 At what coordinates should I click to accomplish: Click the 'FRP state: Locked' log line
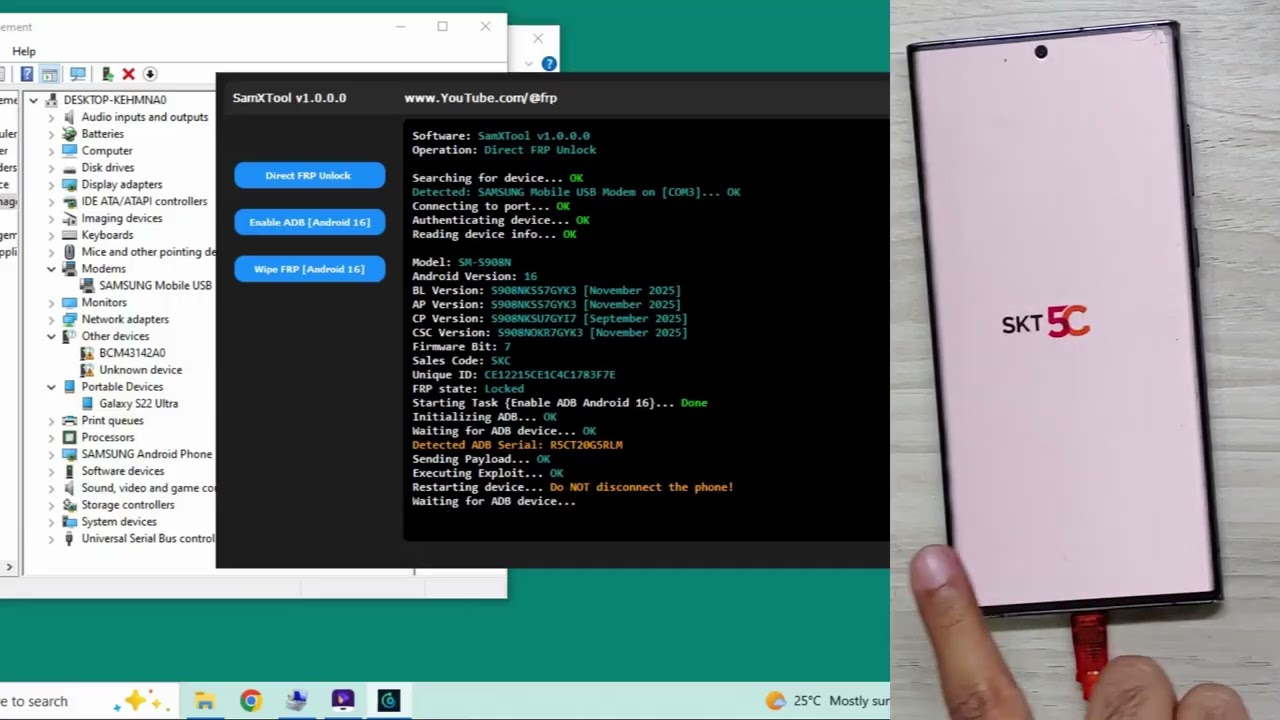click(468, 389)
